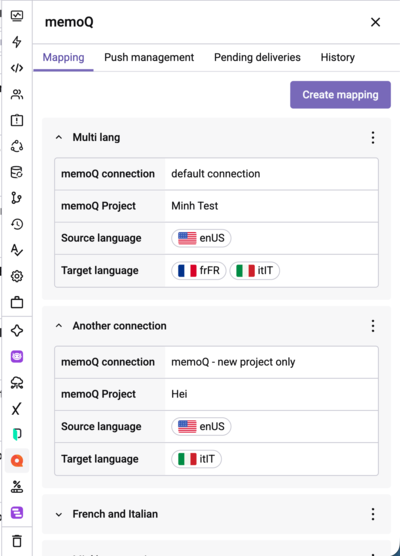The width and height of the screenshot is (400, 556).
Task: Collapse the Multi lang mapping section
Action: pyautogui.click(x=59, y=138)
